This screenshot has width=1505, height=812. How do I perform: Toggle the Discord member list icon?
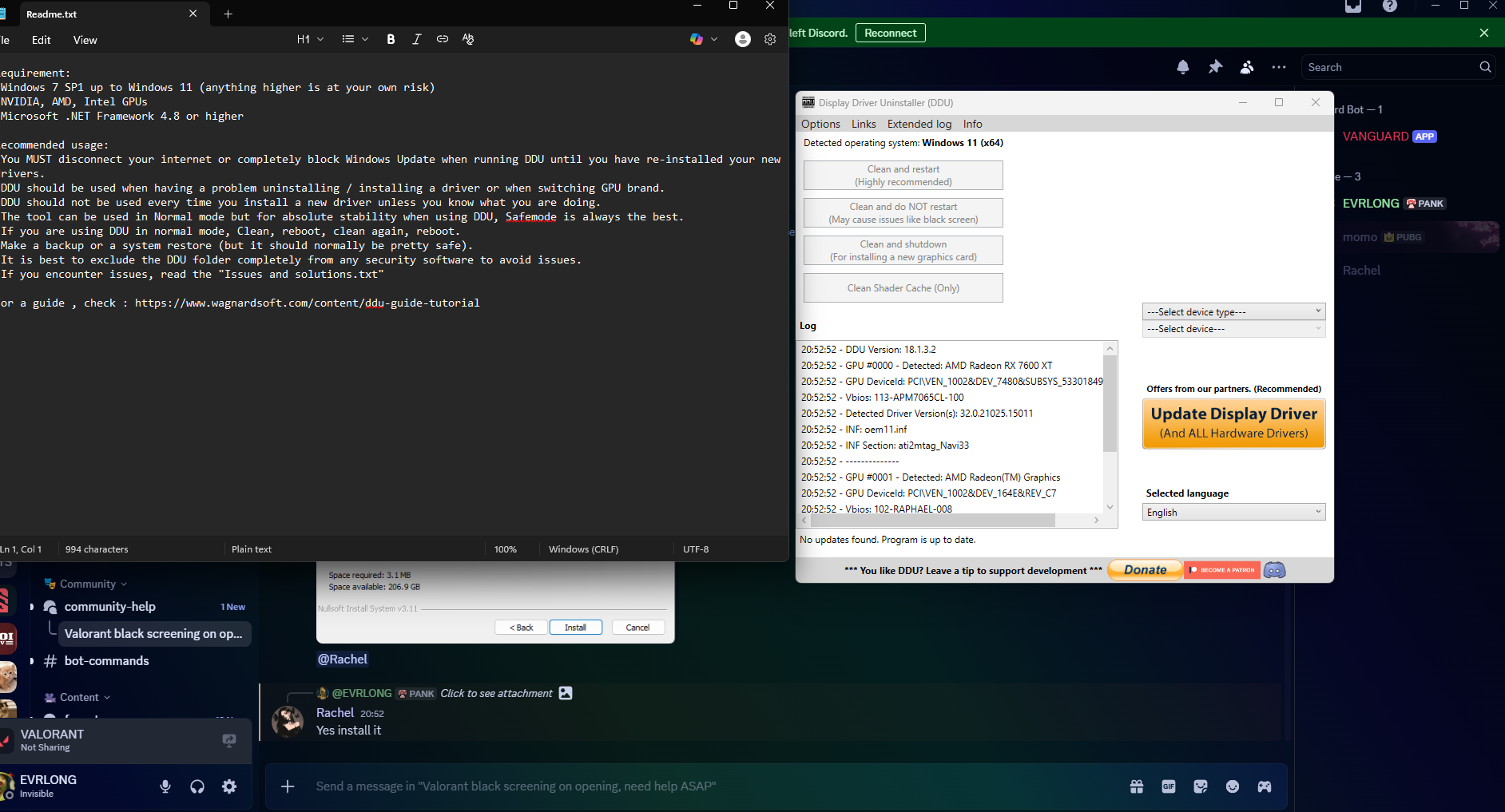1247,67
